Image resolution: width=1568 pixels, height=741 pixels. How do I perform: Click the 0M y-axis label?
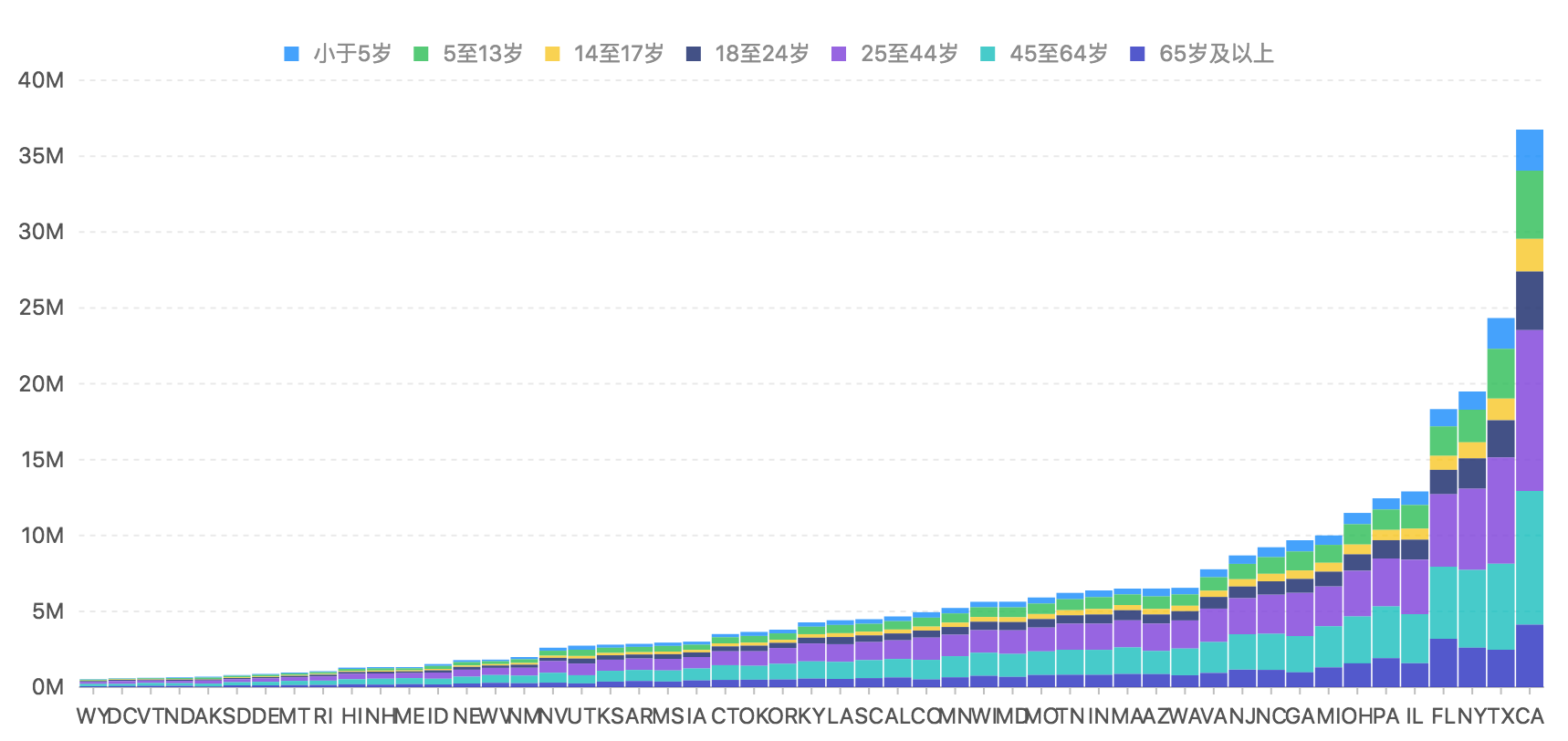click(x=48, y=687)
